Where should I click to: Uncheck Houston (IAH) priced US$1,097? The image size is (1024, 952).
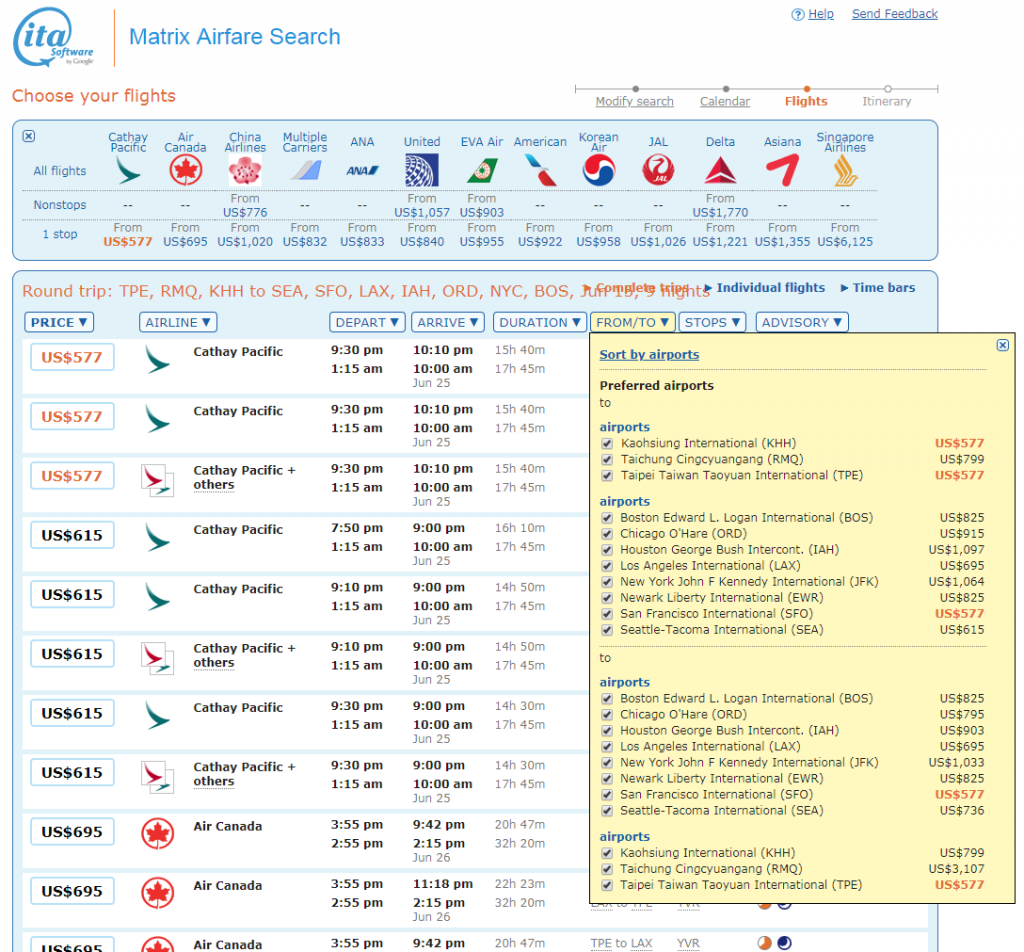coord(607,550)
